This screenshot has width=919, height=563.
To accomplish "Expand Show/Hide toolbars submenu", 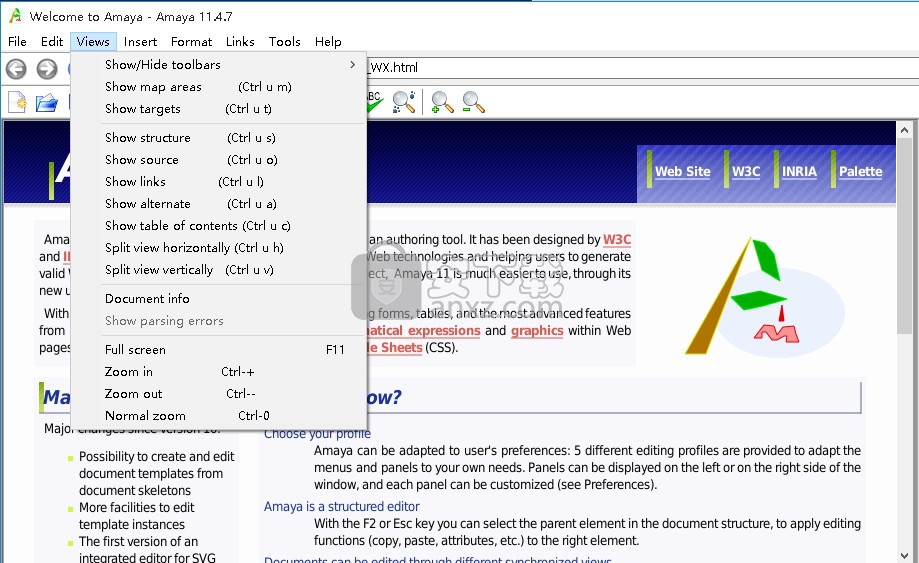I will pyautogui.click(x=219, y=64).
